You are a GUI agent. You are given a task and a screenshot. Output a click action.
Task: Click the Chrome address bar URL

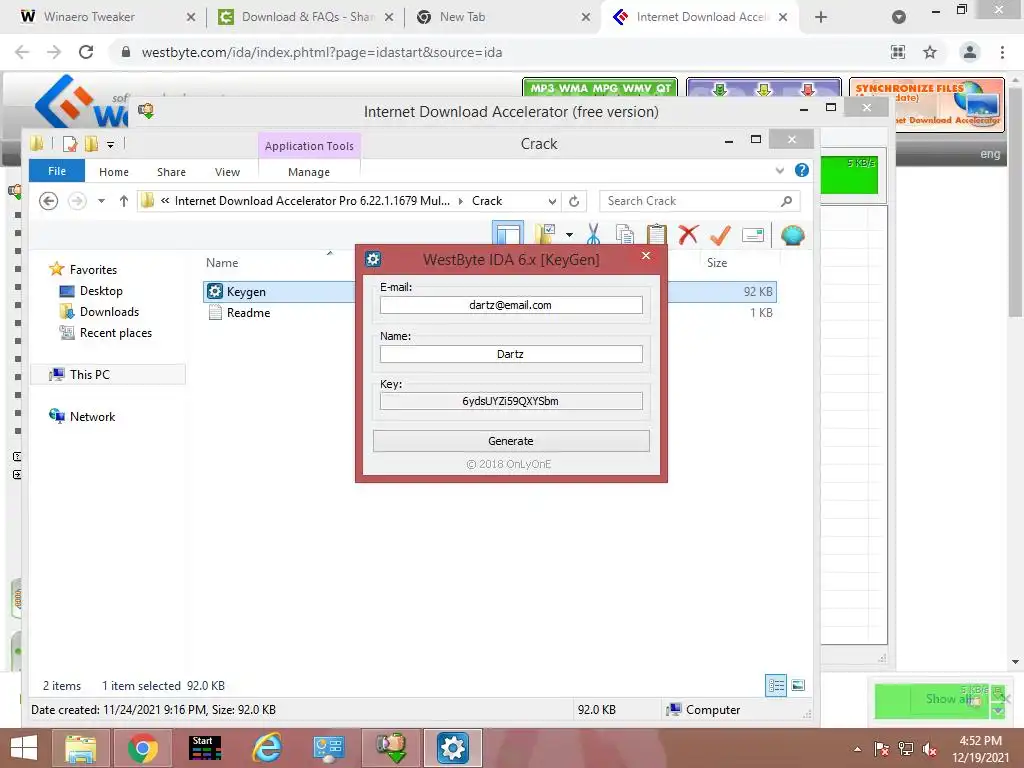(x=322, y=52)
